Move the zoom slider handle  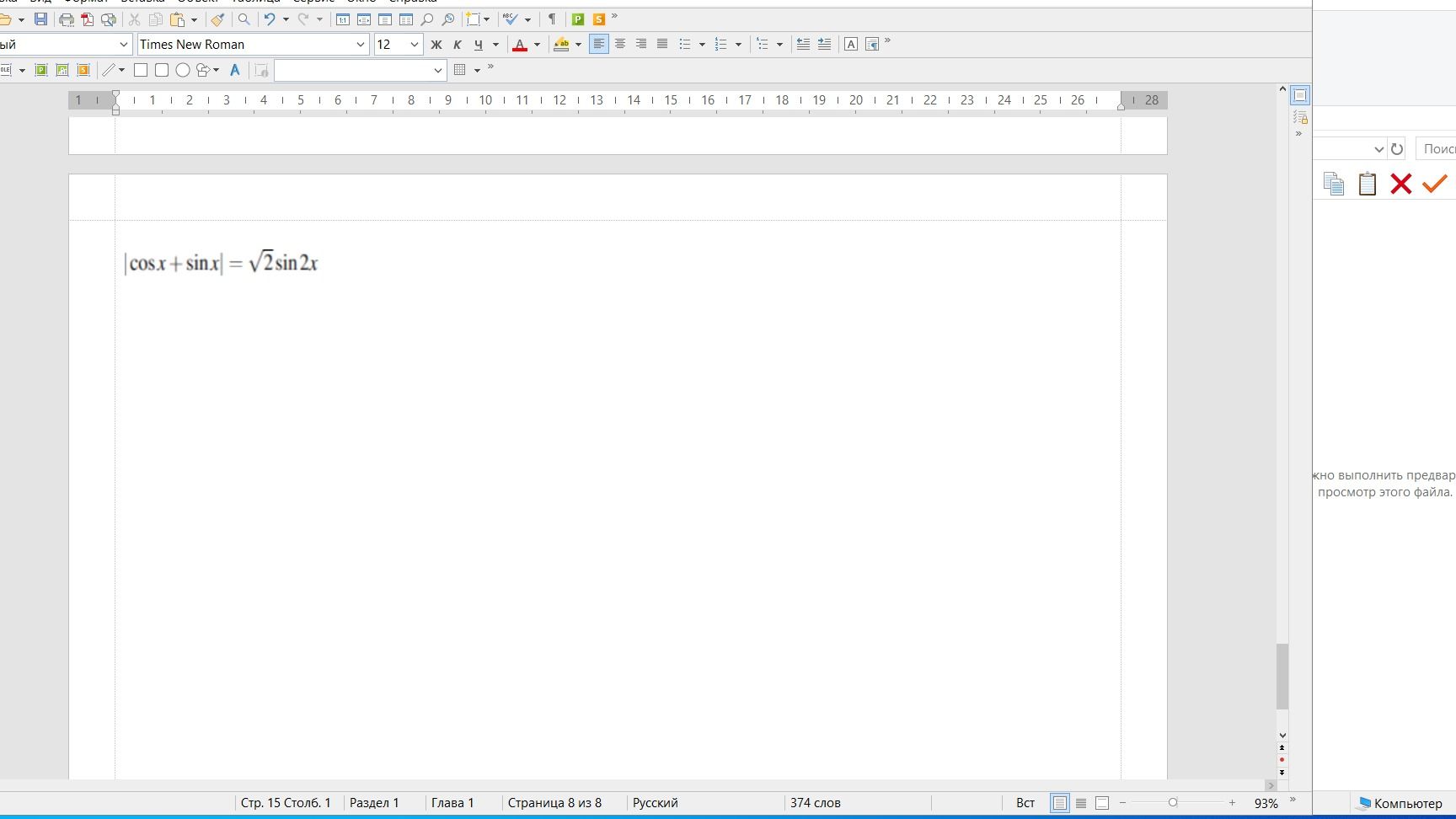coord(1172,803)
